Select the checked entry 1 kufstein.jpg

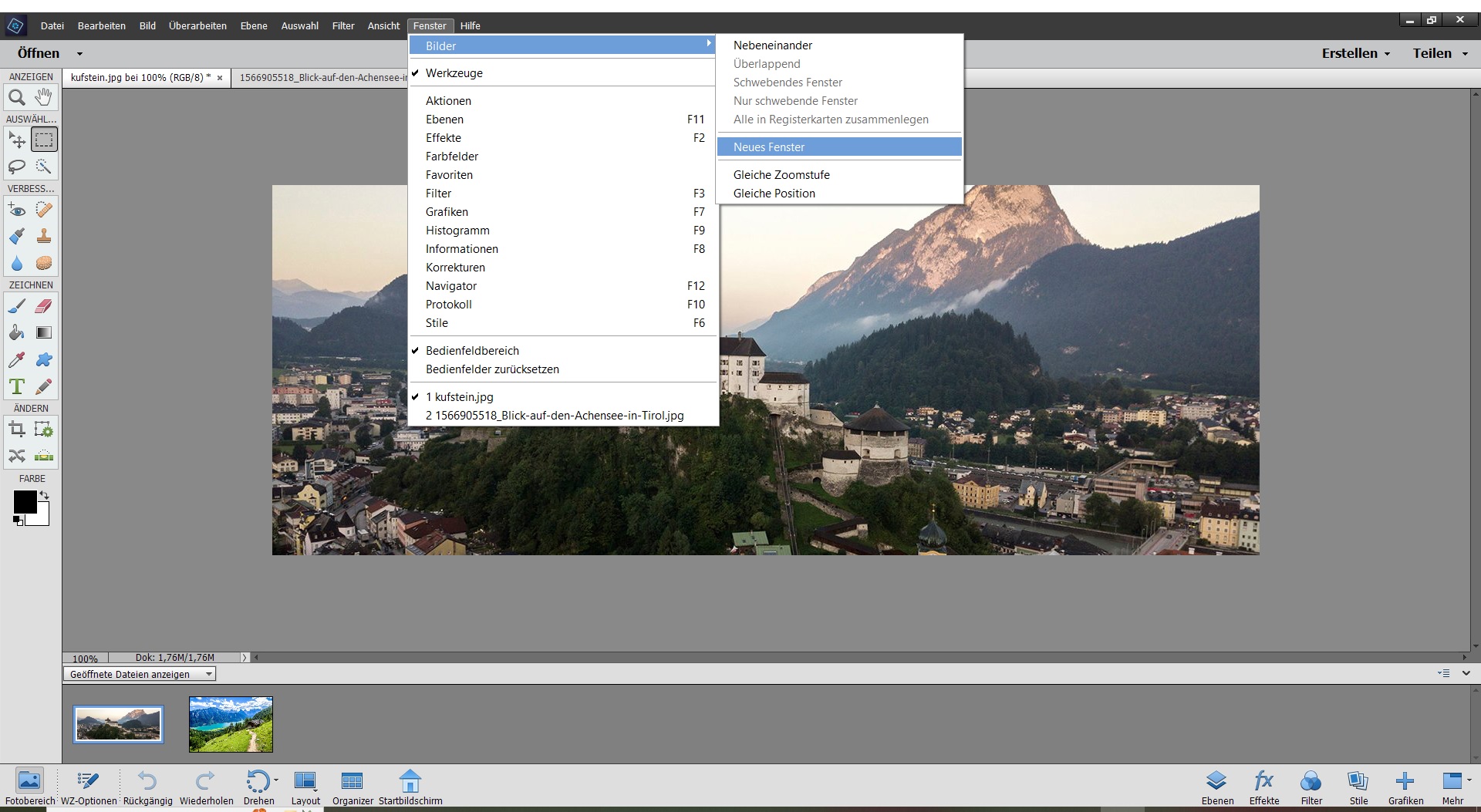coord(460,396)
